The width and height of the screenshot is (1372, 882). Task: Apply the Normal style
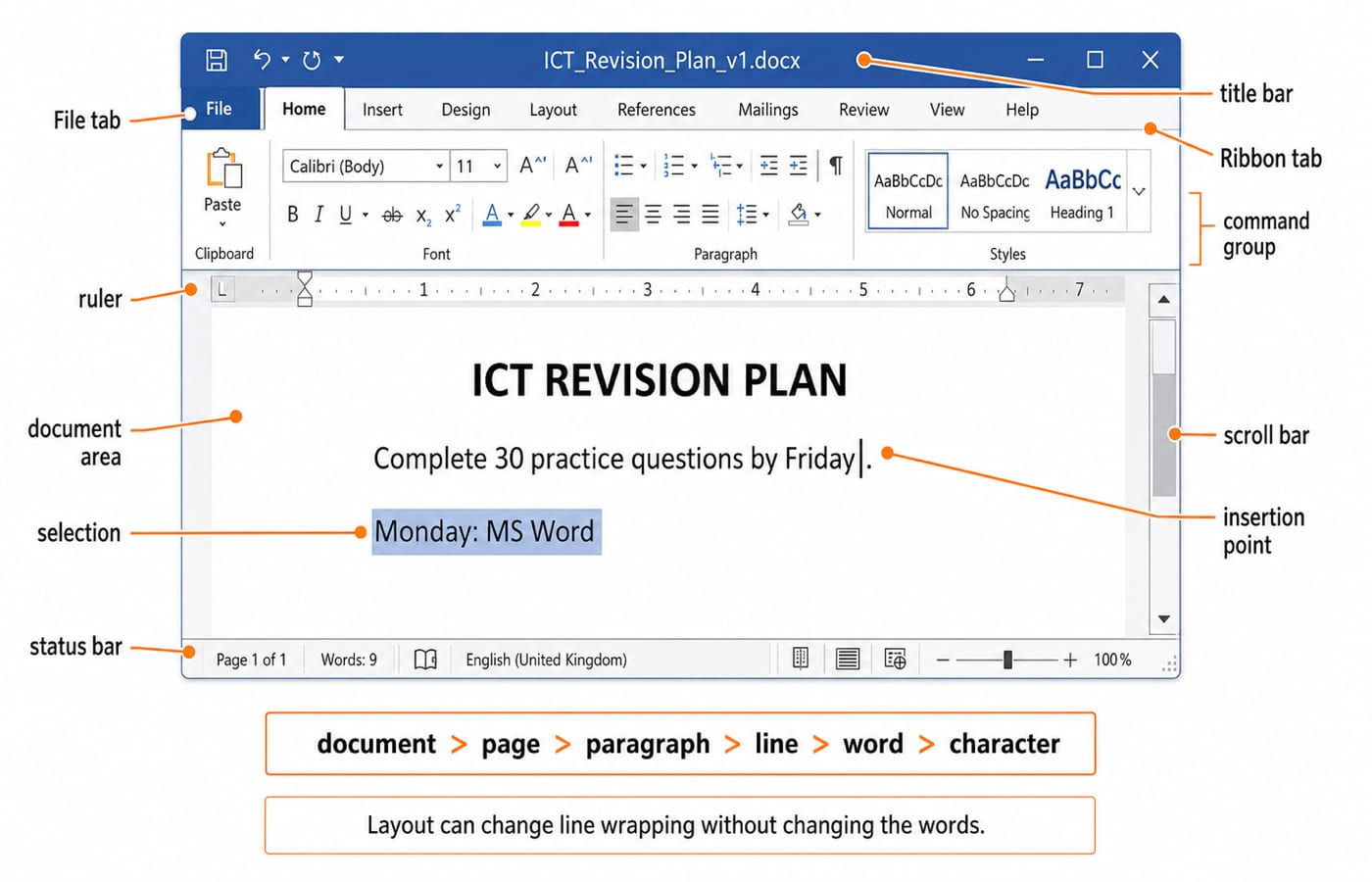point(908,191)
